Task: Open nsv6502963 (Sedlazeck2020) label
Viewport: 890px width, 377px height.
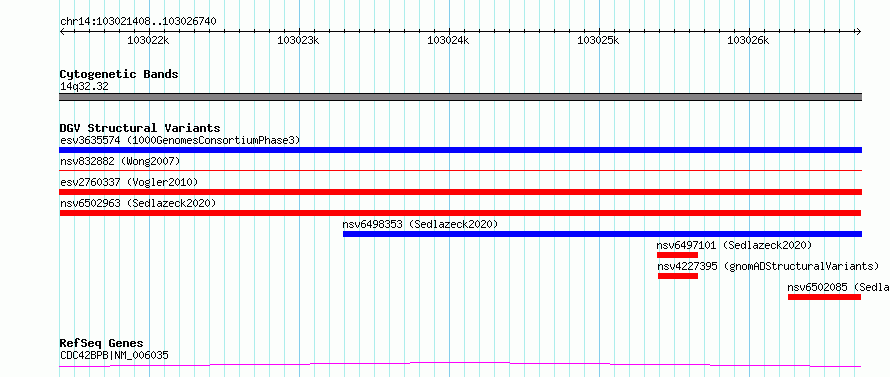Action: (138, 203)
